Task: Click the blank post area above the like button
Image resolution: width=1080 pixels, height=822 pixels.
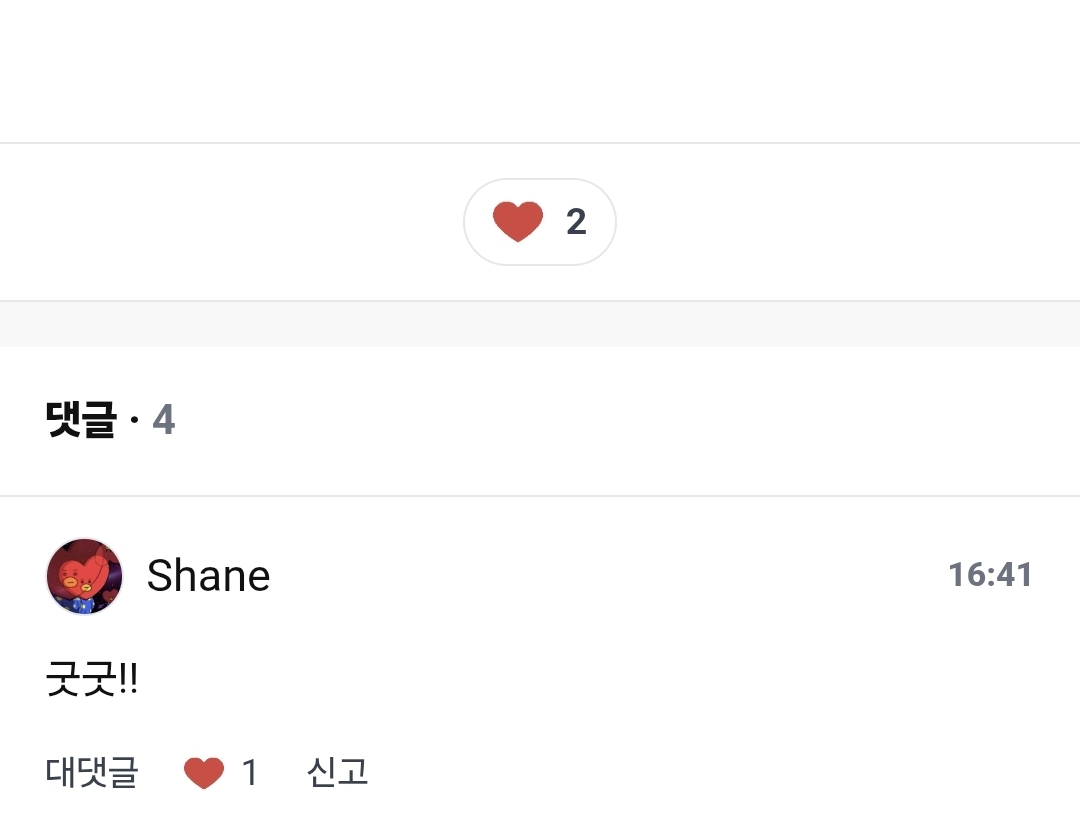Action: (x=540, y=70)
